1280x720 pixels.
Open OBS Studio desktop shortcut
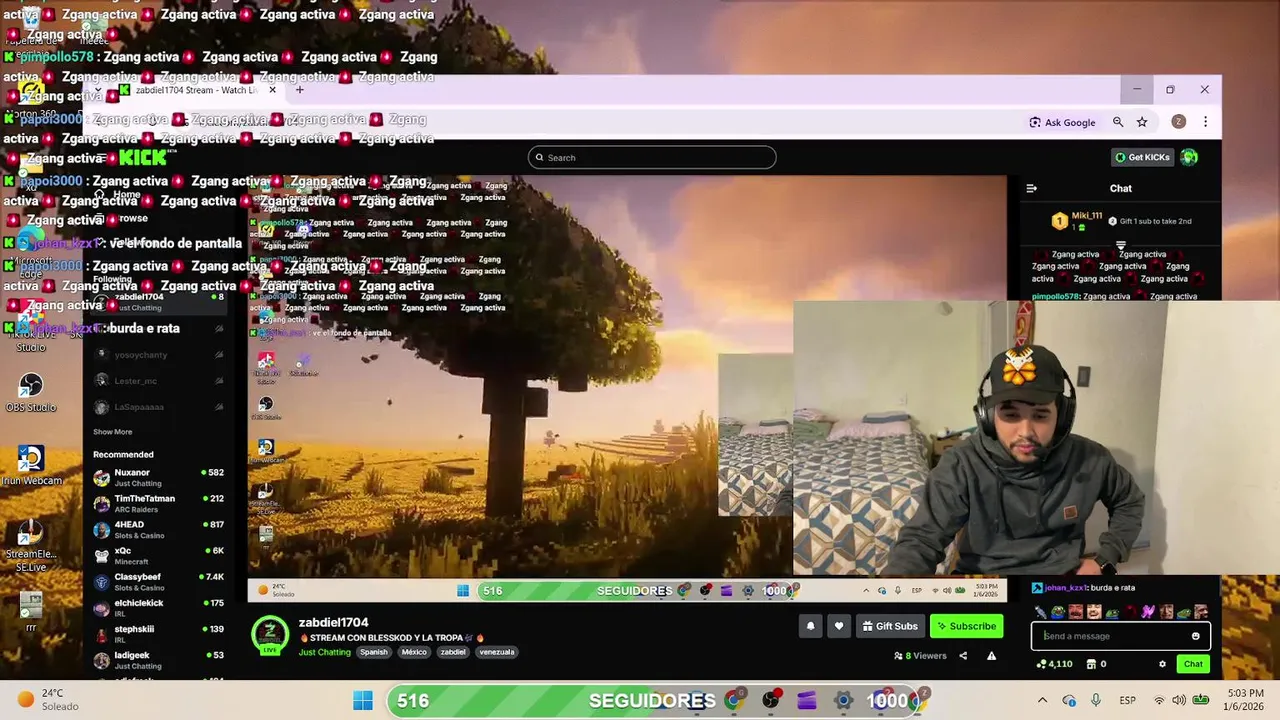[x=31, y=393]
